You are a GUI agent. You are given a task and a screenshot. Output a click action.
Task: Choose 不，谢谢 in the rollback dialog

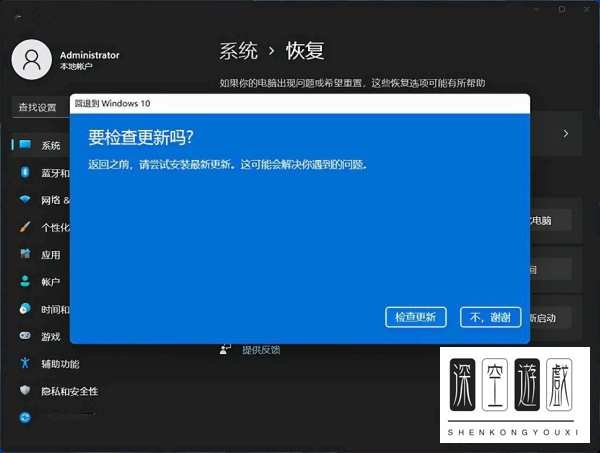(491, 317)
